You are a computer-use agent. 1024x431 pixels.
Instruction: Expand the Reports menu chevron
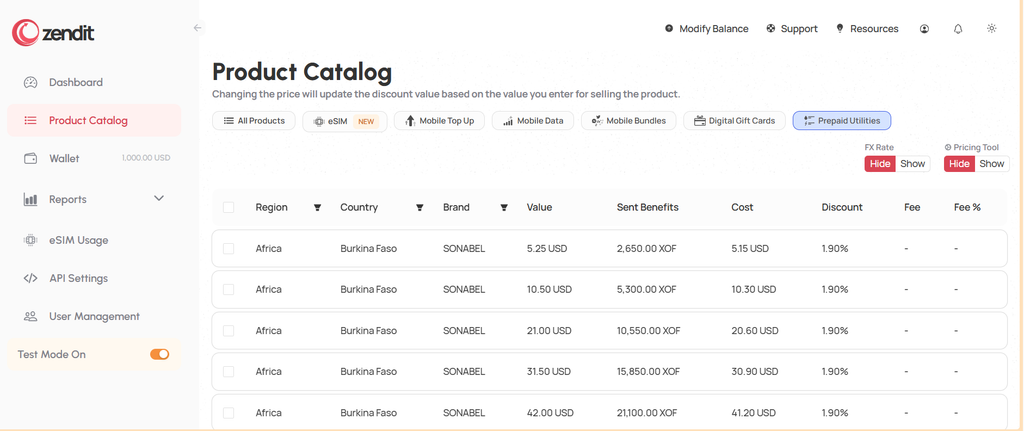pos(159,199)
